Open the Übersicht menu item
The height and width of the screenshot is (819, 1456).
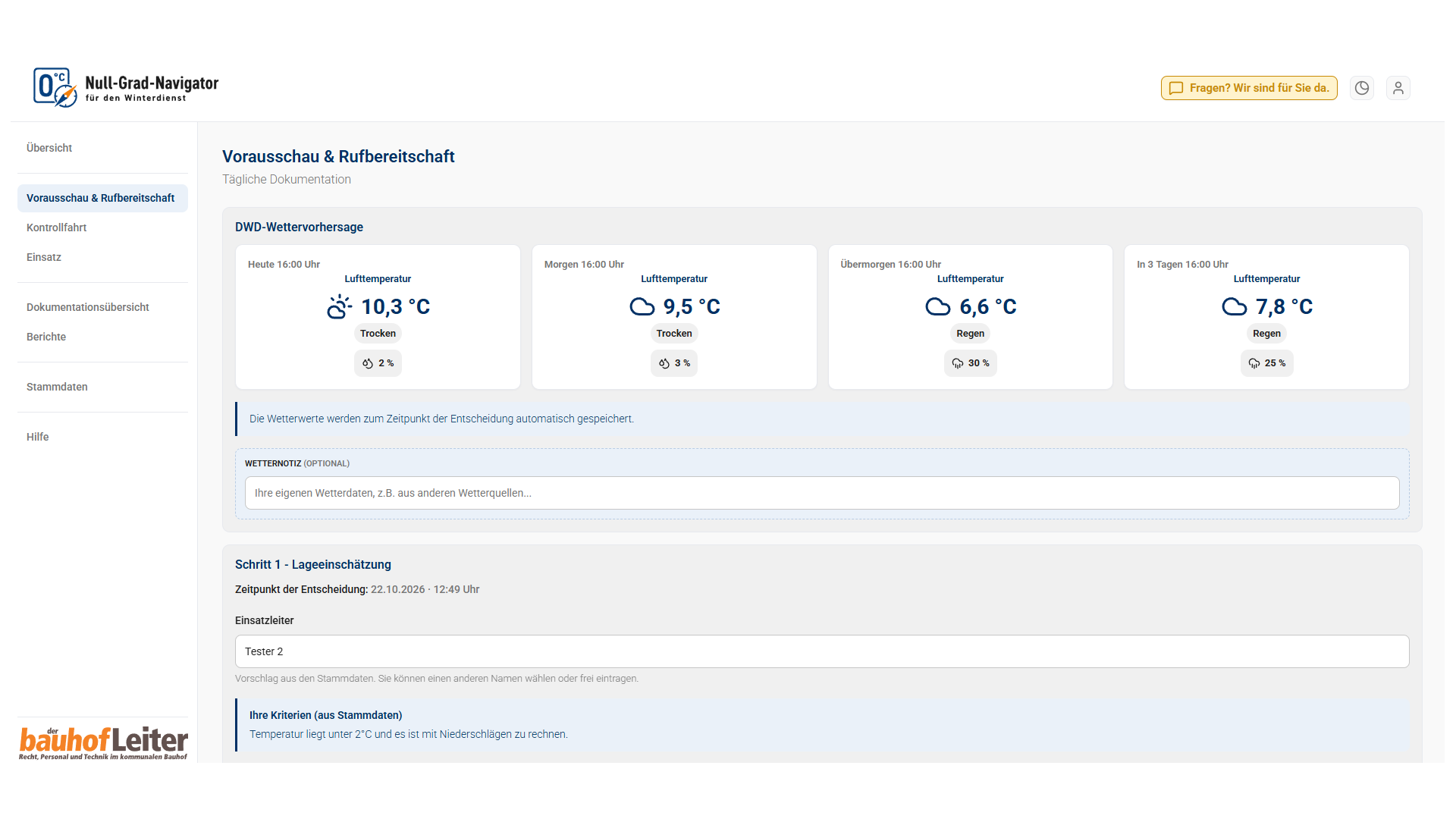pyautogui.click(x=102, y=148)
